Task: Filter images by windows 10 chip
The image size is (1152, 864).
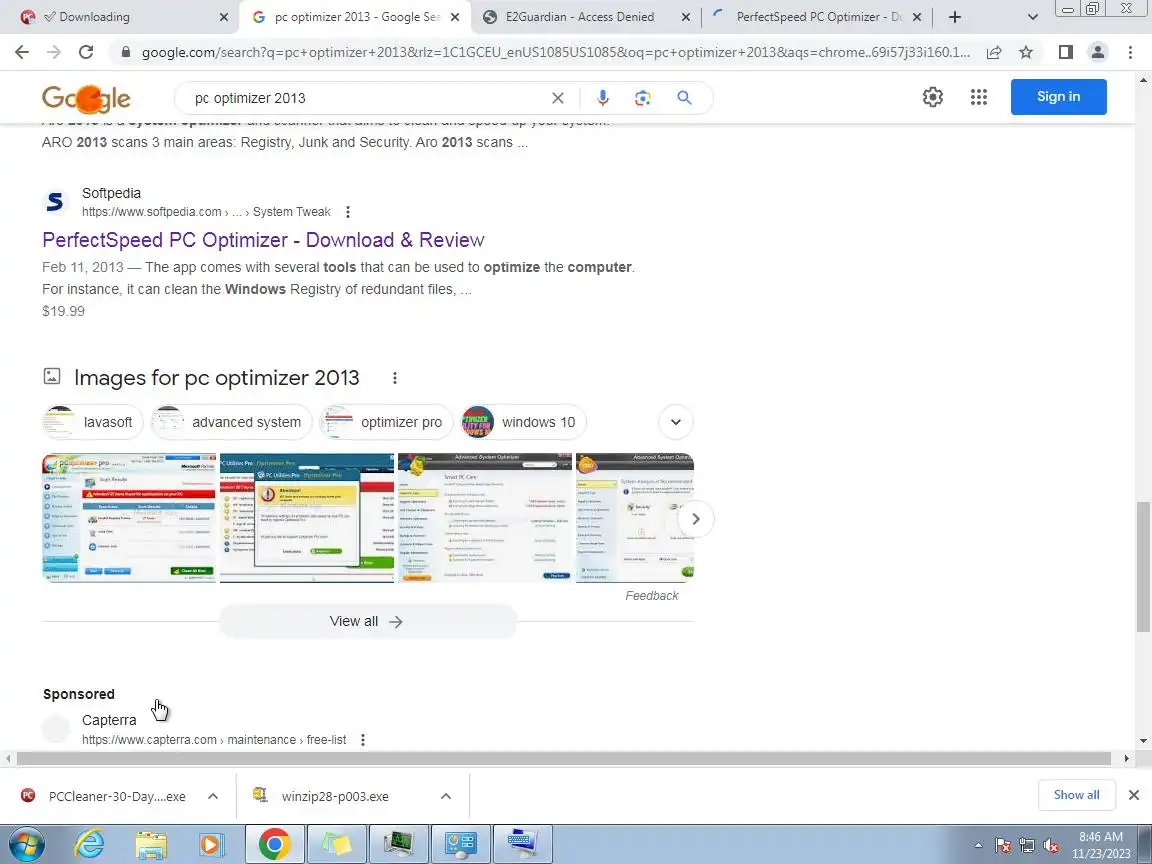Action: coord(523,422)
